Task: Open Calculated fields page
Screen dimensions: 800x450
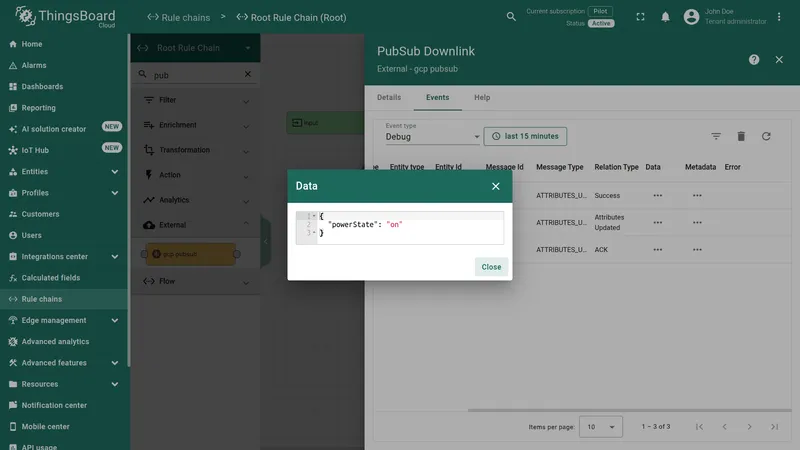Action: point(64,278)
